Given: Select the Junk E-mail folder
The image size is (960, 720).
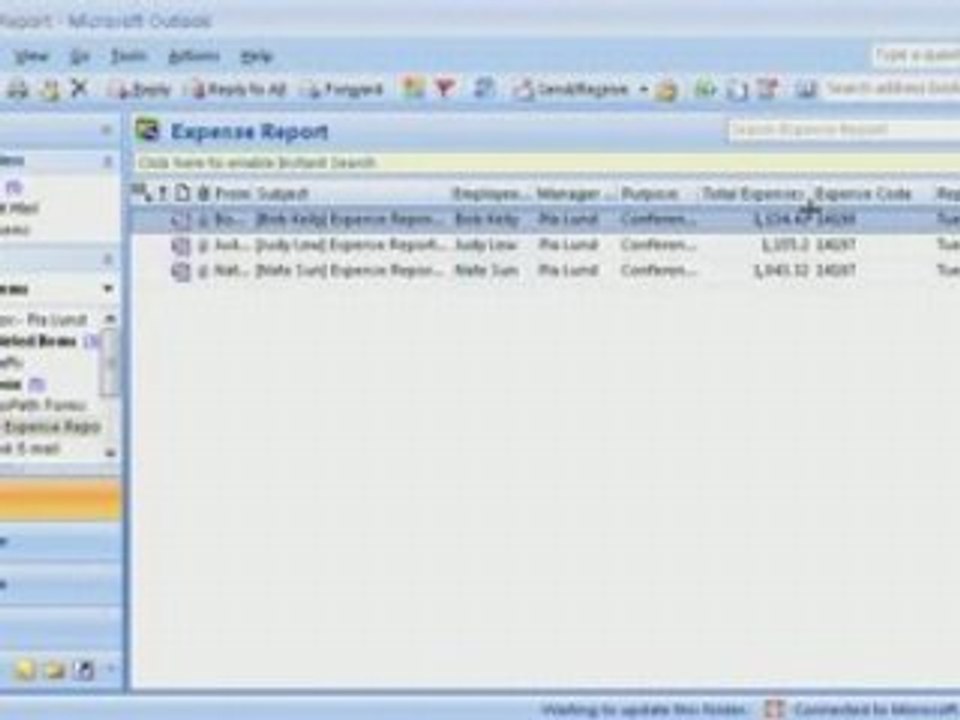Looking at the screenshot, I should [31, 448].
